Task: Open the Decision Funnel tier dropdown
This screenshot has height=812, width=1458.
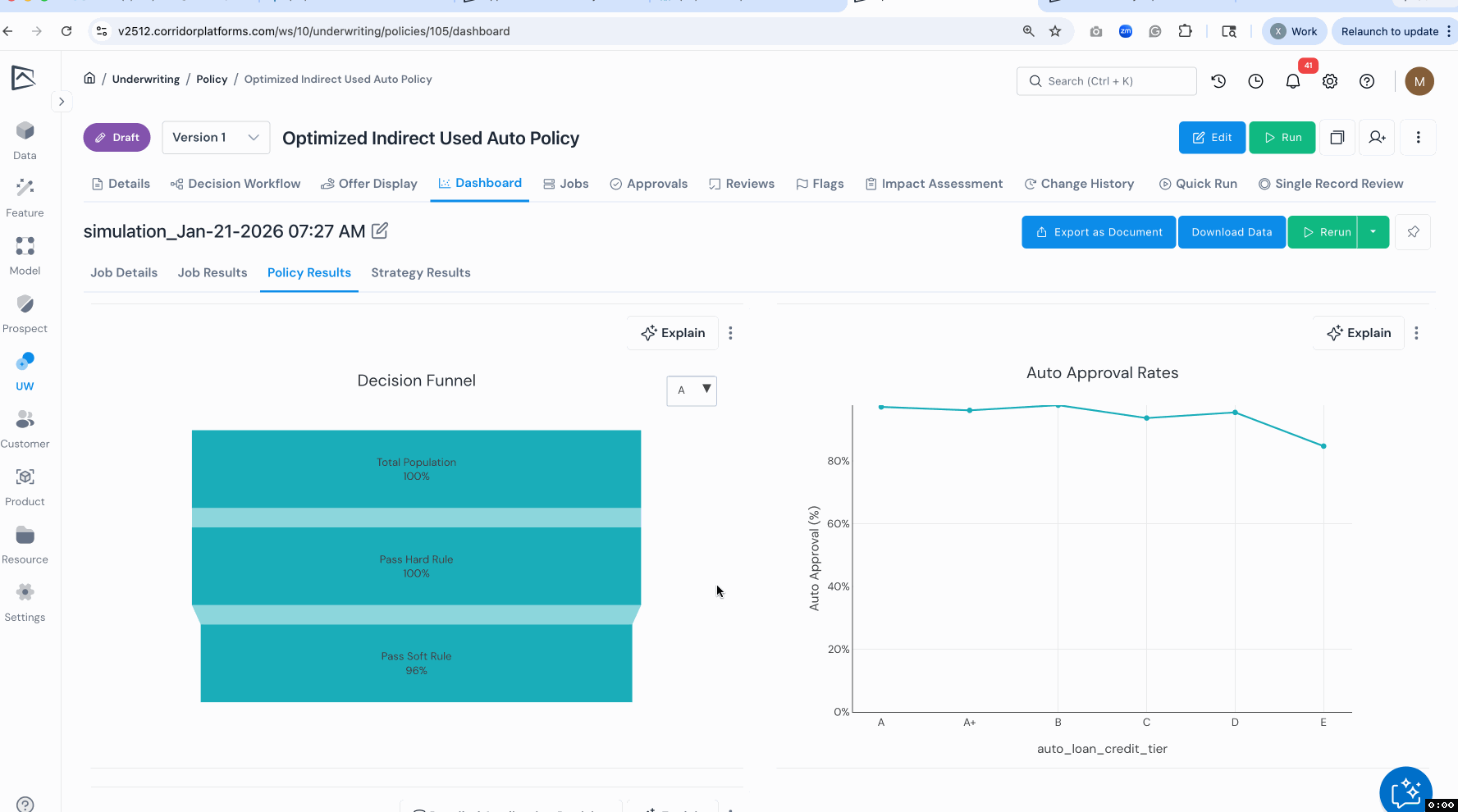Action: (691, 390)
